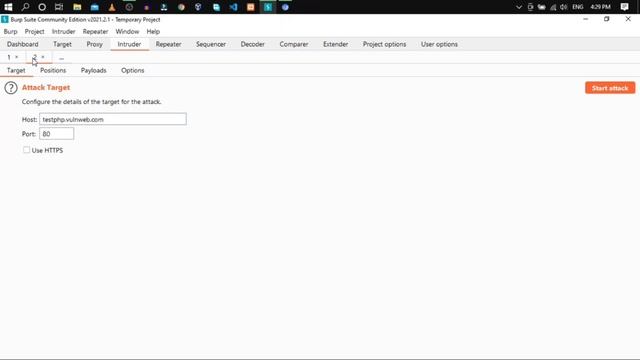
Task: Add a new Intruder tab with ellipsis
Action: (61, 58)
